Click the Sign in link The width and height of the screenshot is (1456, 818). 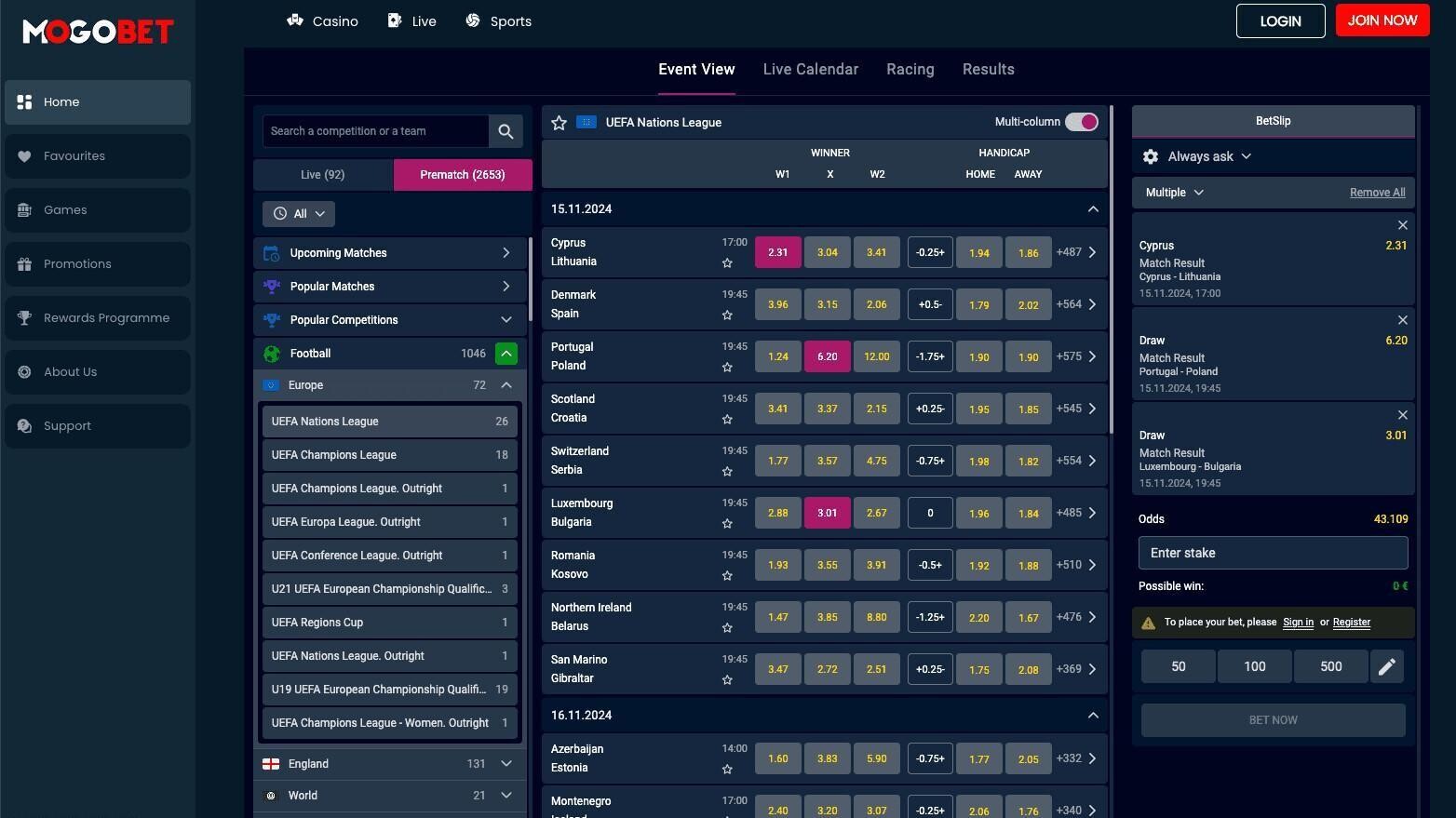(1299, 623)
